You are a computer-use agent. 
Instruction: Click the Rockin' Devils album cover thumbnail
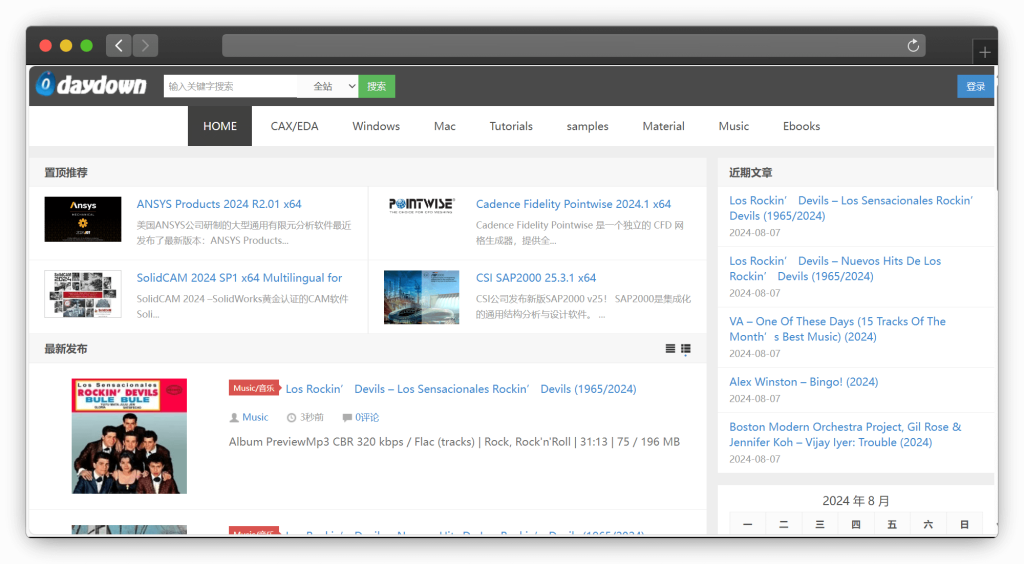tap(129, 435)
